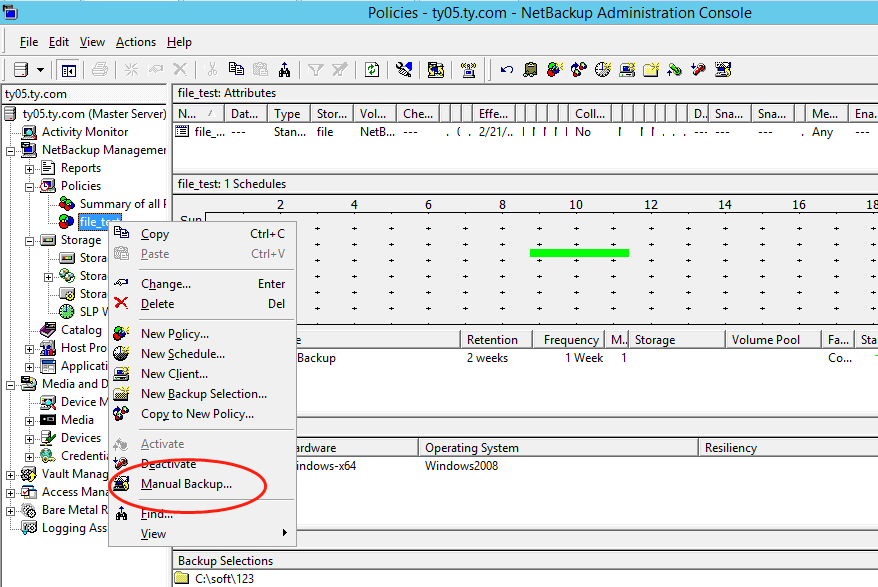Collapse the NetBackup Management node
This screenshot has width=878, height=587.
pyautogui.click(x=11, y=151)
